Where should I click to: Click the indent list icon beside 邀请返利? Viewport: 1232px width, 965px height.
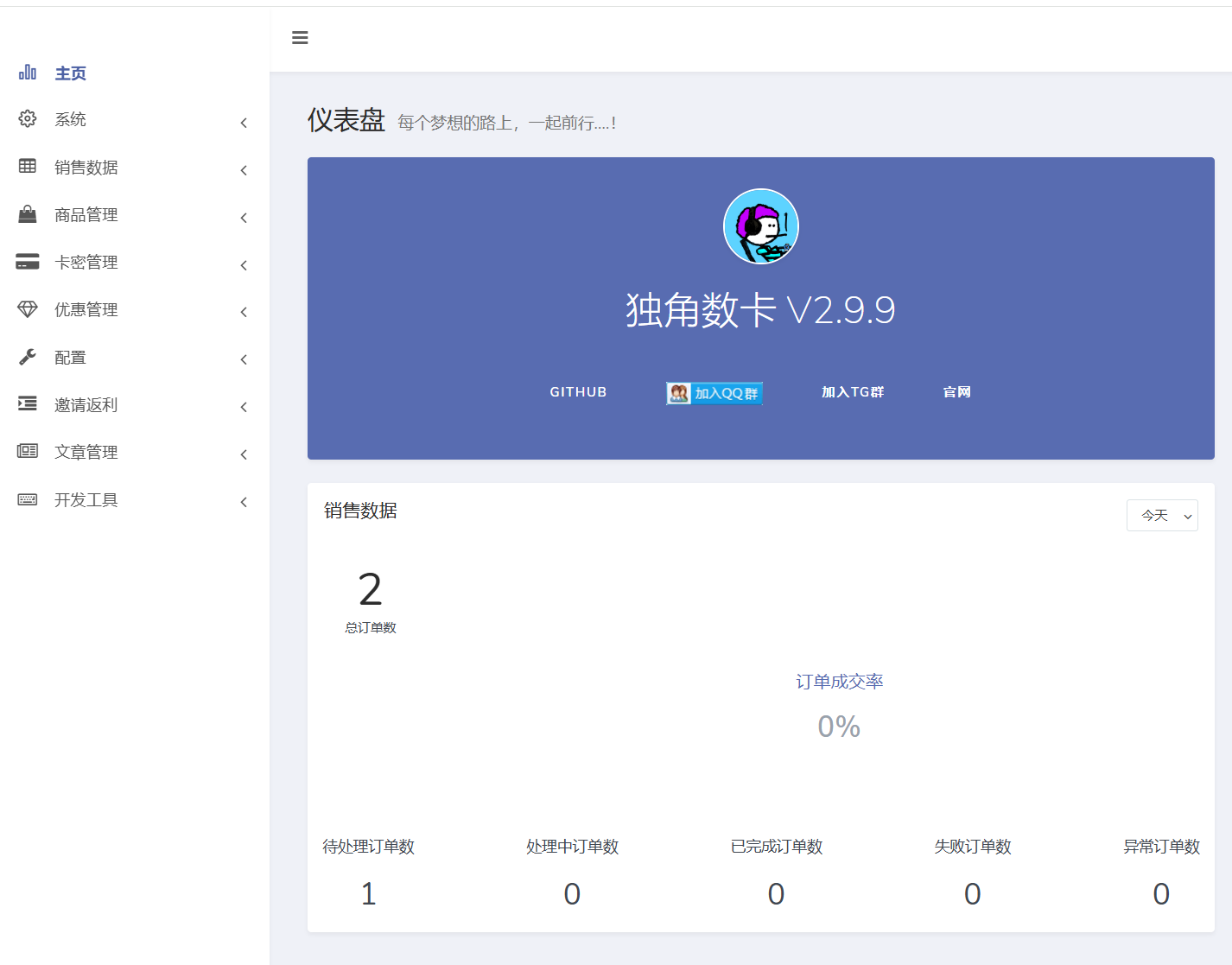pos(28,403)
